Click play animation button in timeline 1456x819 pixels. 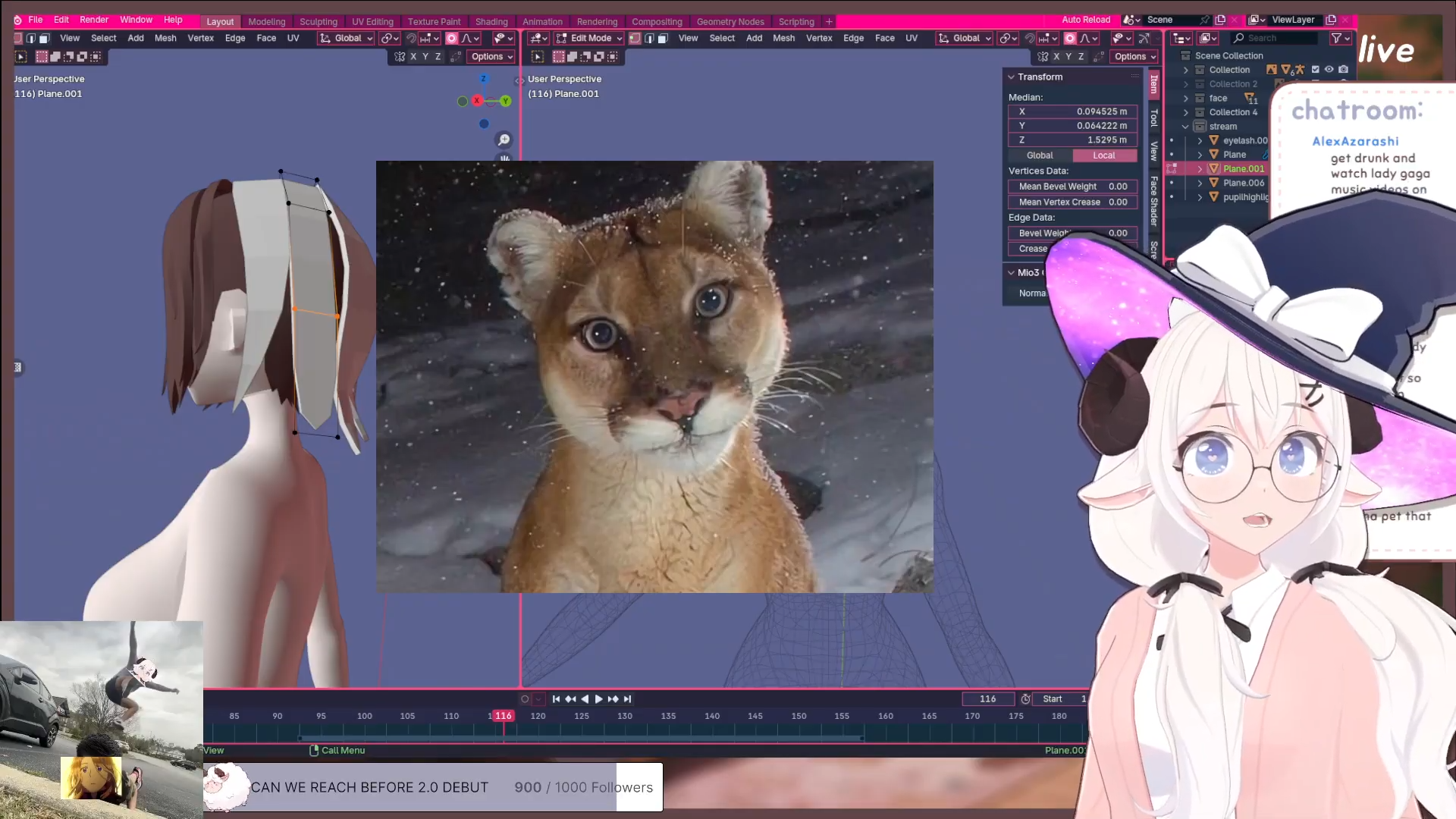[x=598, y=699]
